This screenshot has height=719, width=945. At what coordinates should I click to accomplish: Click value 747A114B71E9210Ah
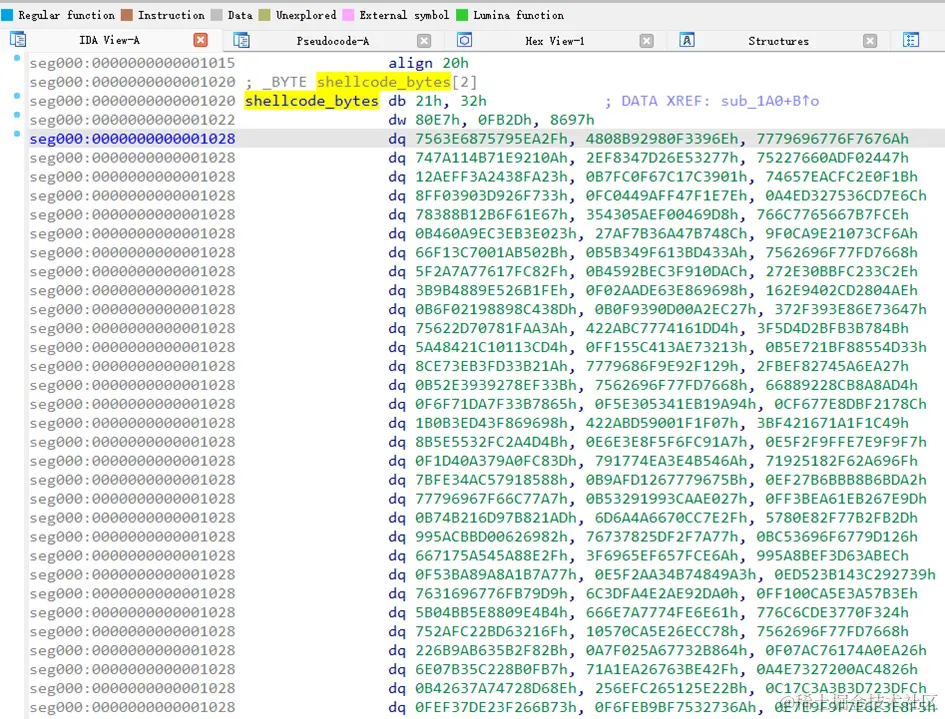coord(491,158)
